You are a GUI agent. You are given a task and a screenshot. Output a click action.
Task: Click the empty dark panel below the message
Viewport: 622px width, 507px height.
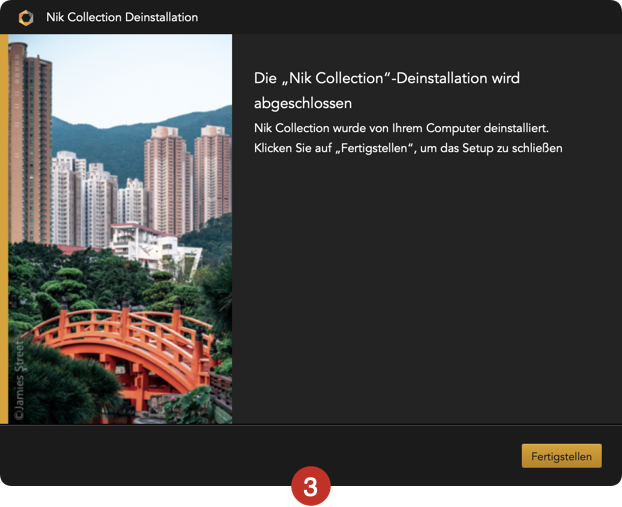[427, 290]
